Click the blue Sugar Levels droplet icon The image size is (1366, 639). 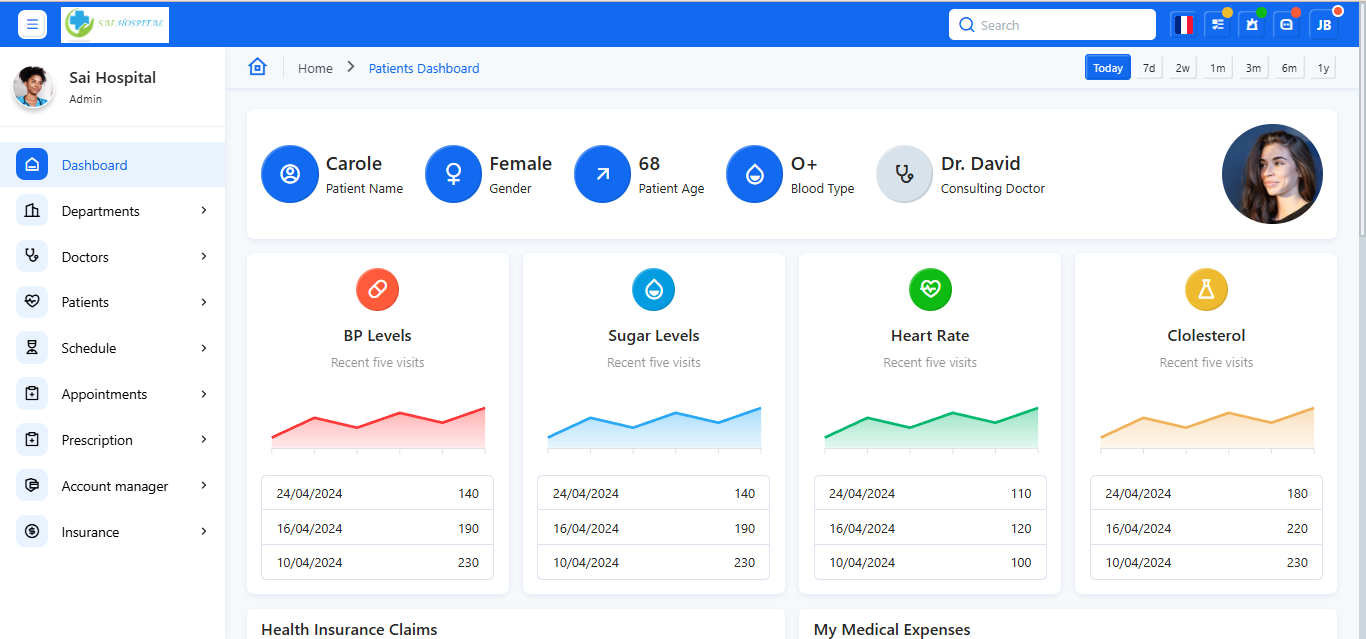[653, 289]
